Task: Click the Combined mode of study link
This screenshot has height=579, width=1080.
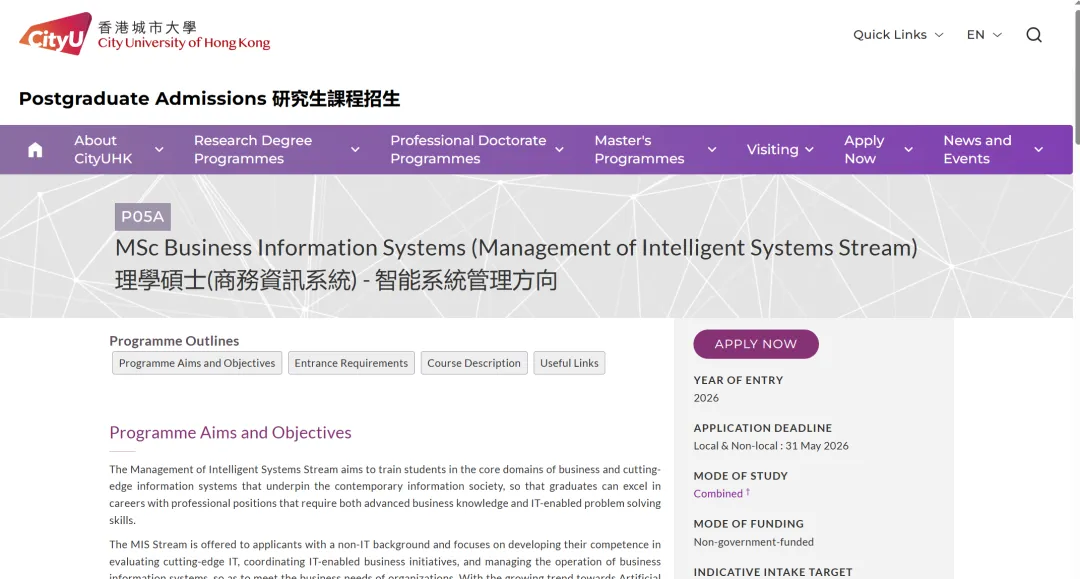Action: coord(718,494)
